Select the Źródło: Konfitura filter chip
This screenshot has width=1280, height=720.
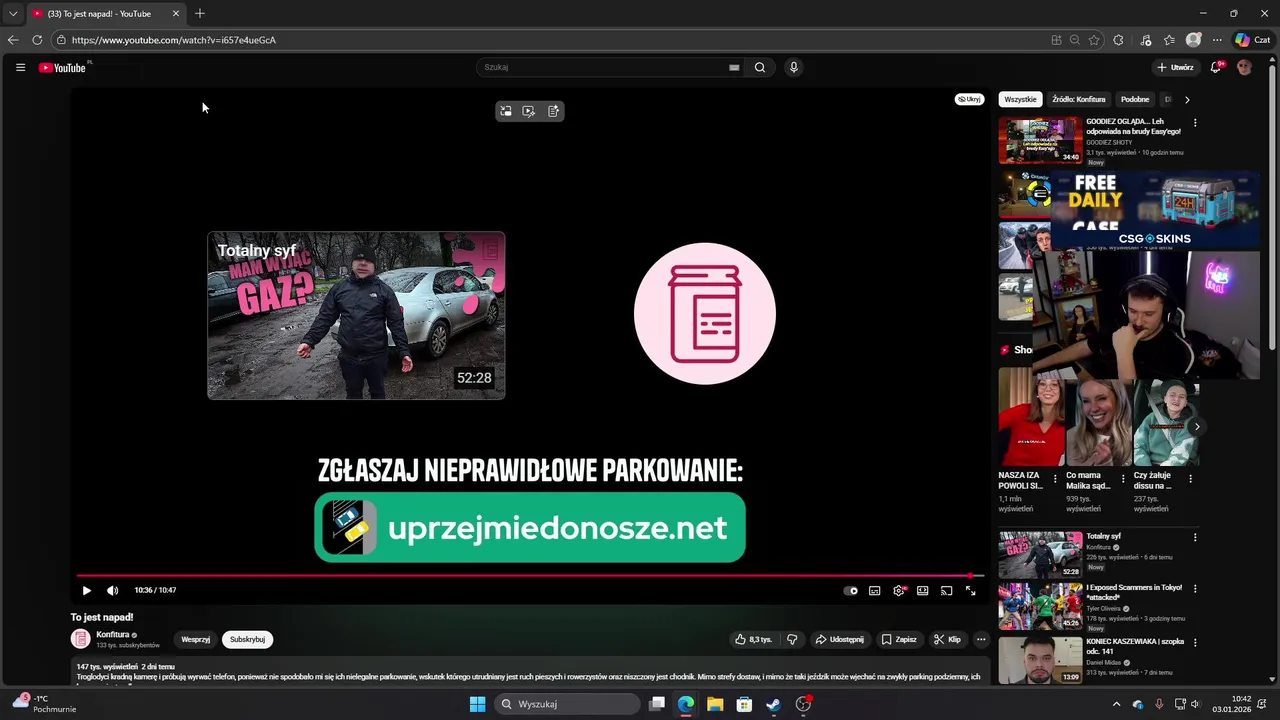(x=1079, y=99)
